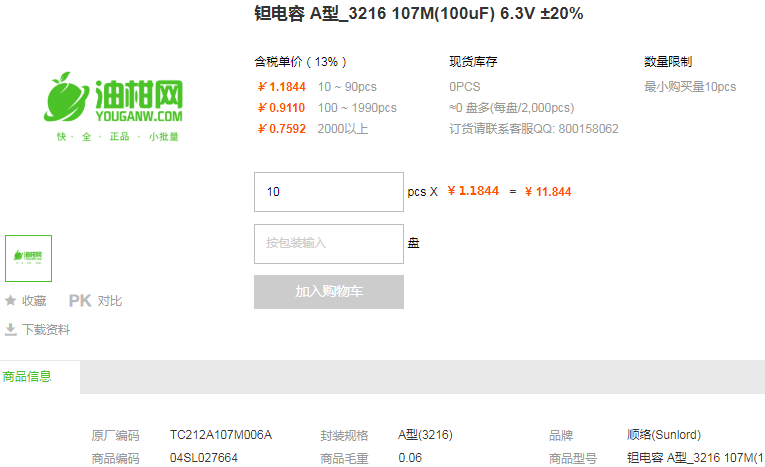Click the 下载资料 download link text
The width and height of the screenshot is (765, 467).
click(46, 329)
